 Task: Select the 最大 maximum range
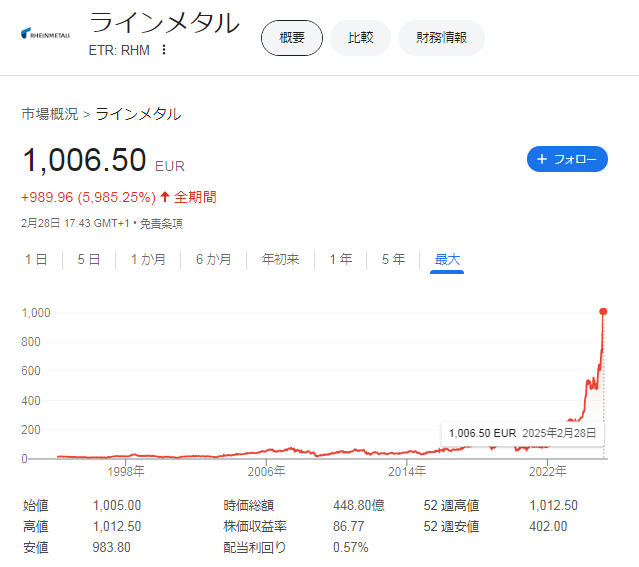click(447, 260)
